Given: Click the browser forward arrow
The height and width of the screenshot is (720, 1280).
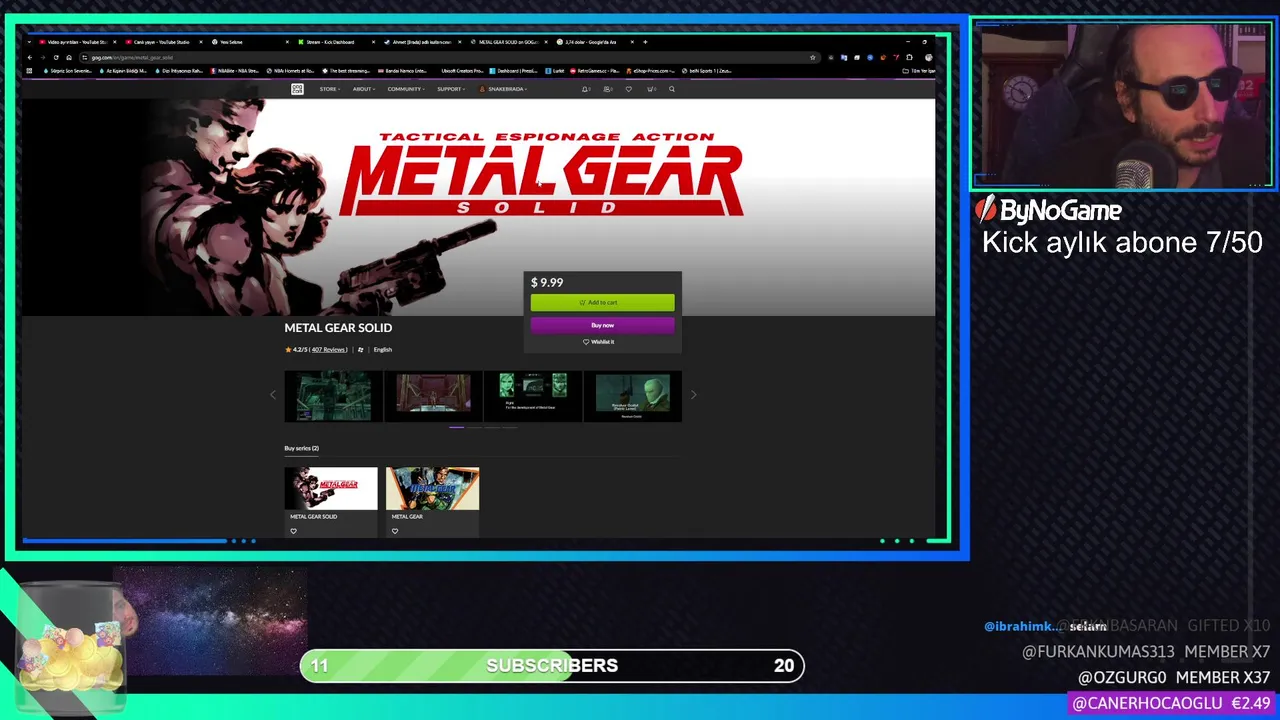Looking at the screenshot, I should coord(43,57).
